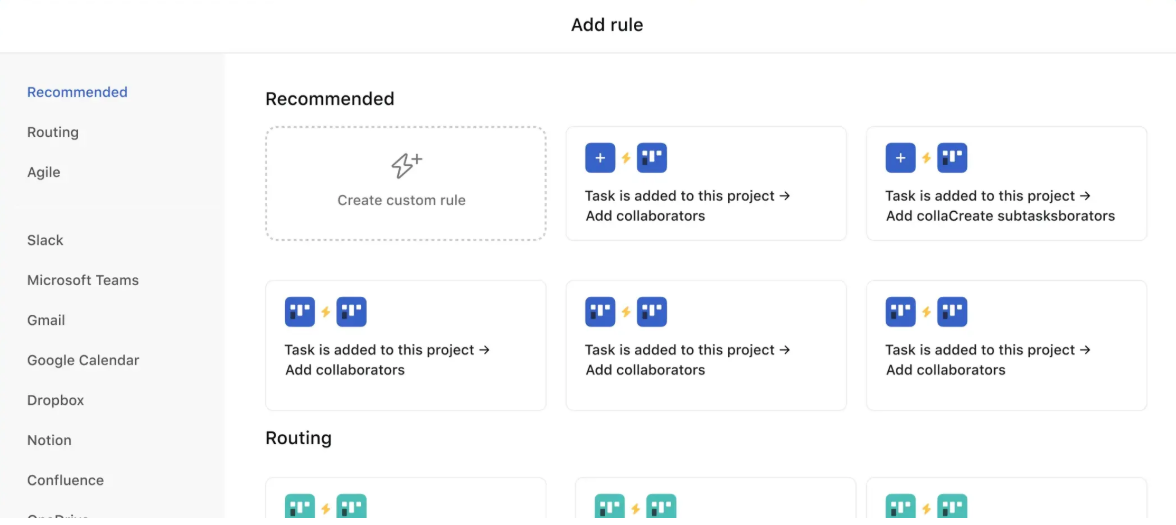Open Dropbox integration rules
The image size is (1176, 525).
pyautogui.click(x=56, y=400)
